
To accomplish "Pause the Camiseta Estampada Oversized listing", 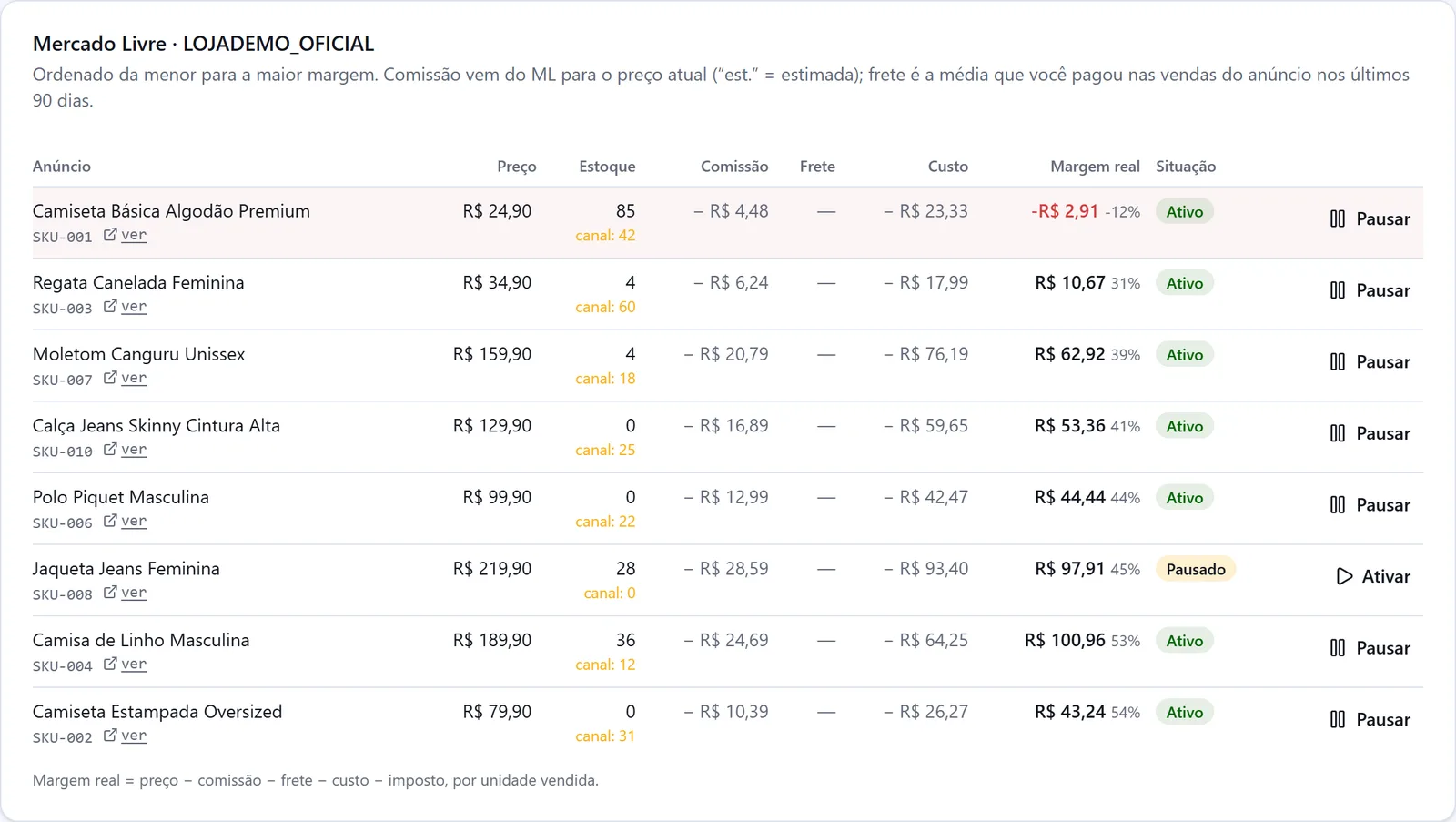I will (1370, 719).
